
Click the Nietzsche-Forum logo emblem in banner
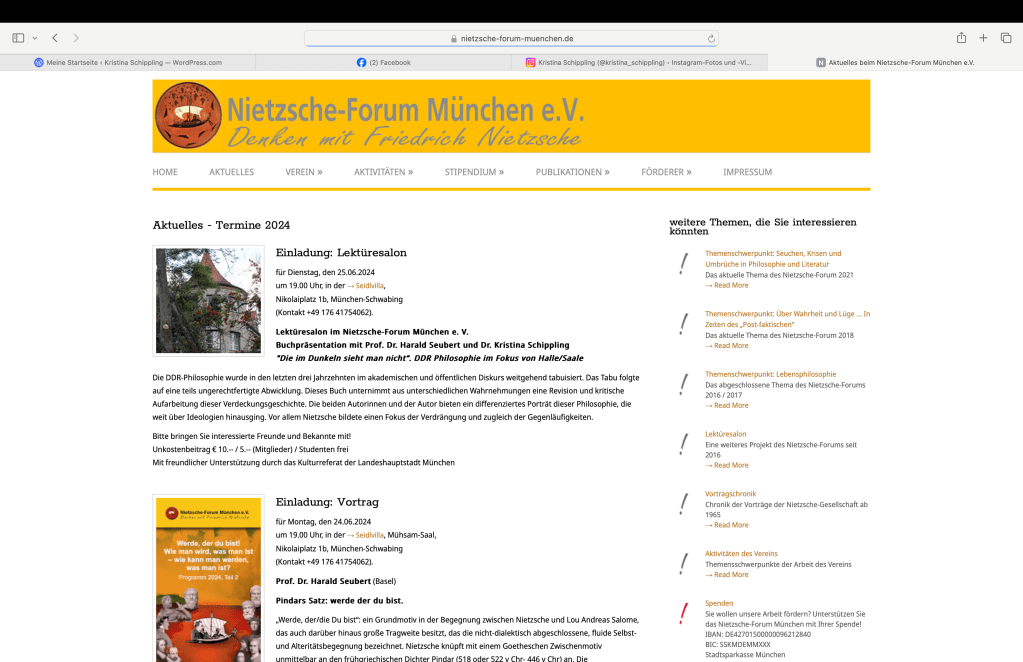[x=188, y=117]
